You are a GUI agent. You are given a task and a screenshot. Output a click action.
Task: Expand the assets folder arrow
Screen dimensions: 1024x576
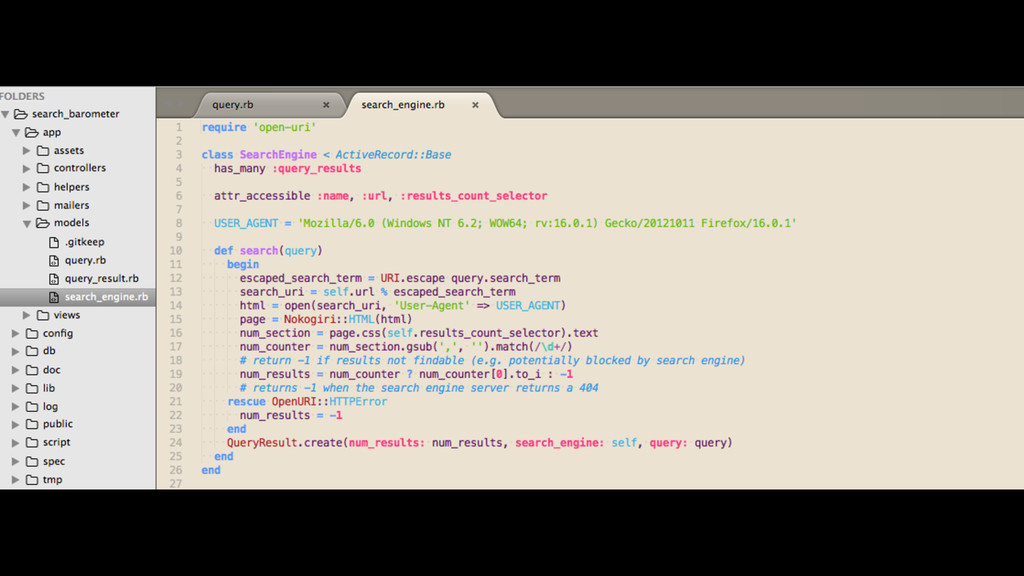[27, 151]
